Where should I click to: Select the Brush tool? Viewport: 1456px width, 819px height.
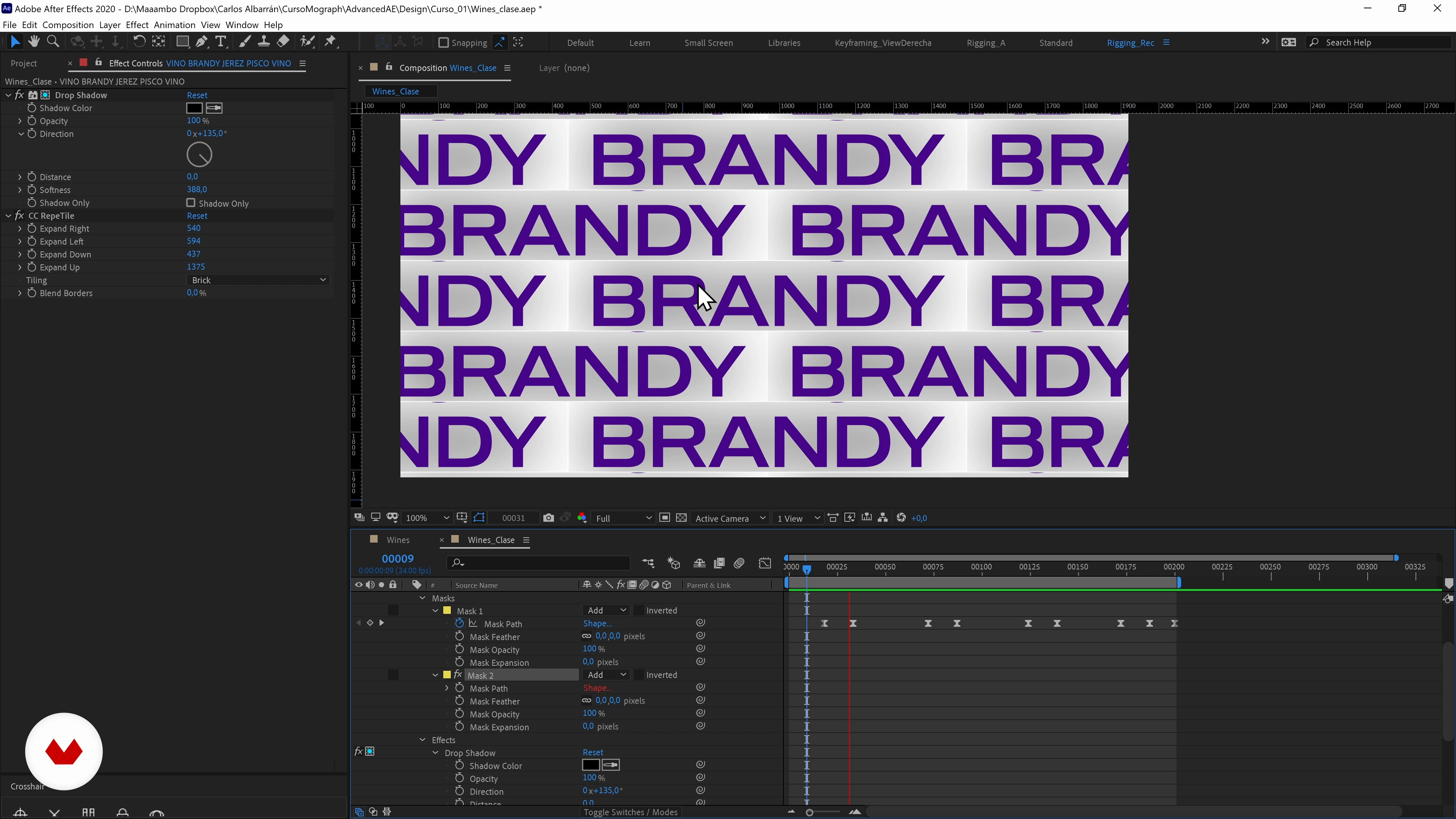(x=244, y=41)
